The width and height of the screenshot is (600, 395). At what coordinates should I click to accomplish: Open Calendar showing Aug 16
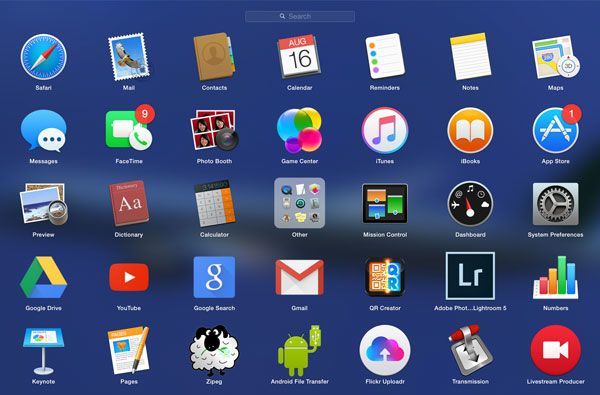pyautogui.click(x=299, y=56)
